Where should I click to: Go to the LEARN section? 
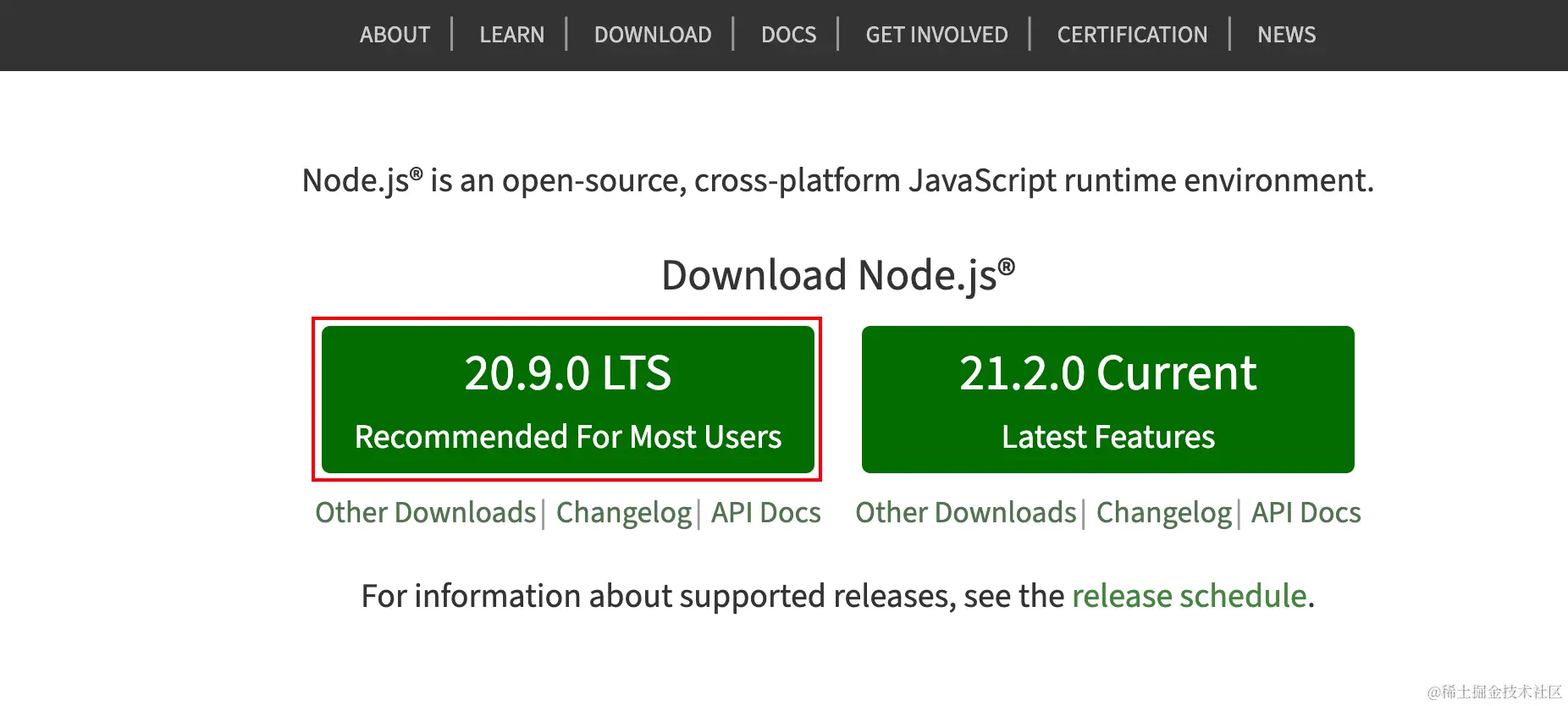pos(511,35)
